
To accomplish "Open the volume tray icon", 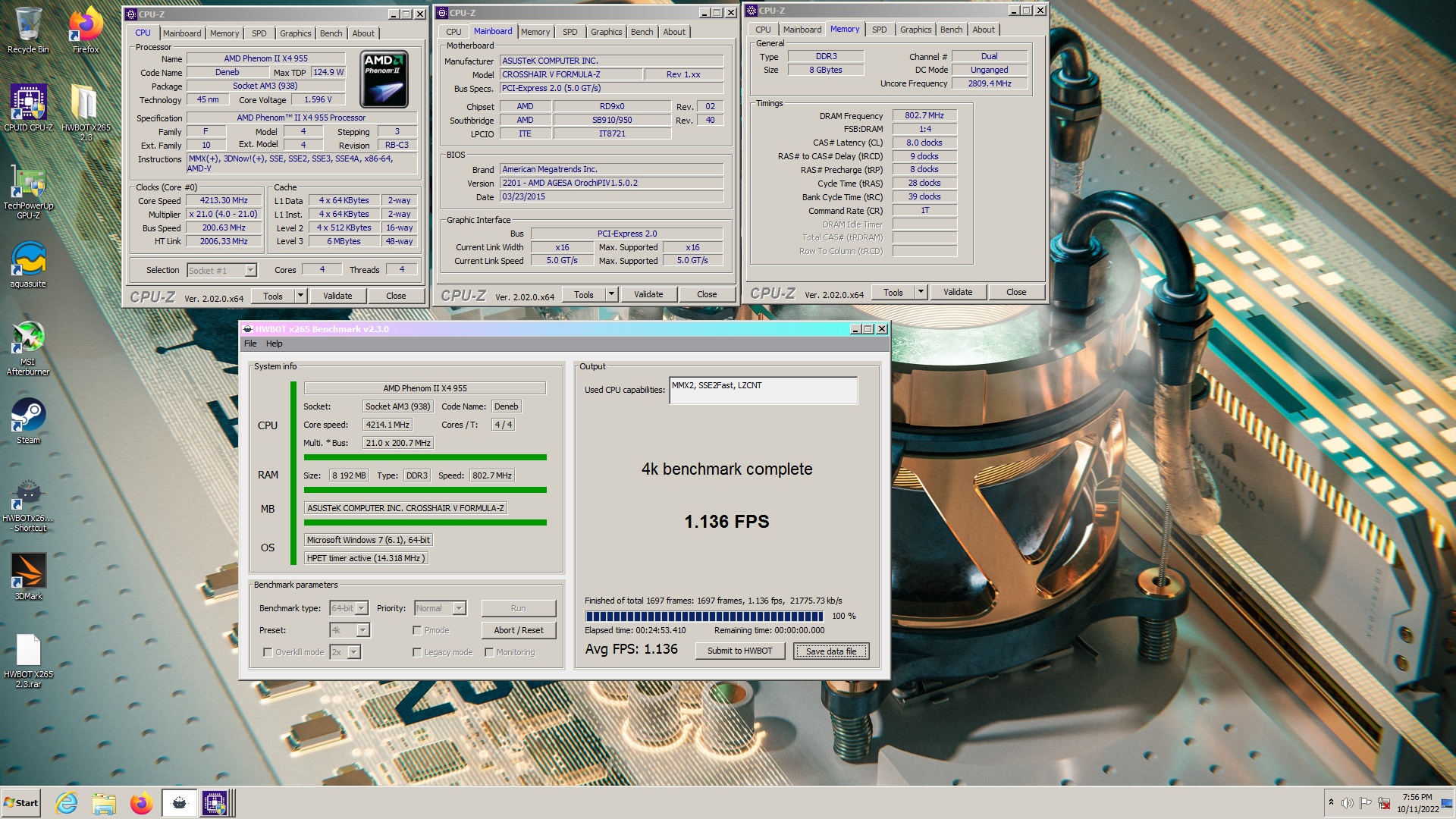I will point(1348,803).
